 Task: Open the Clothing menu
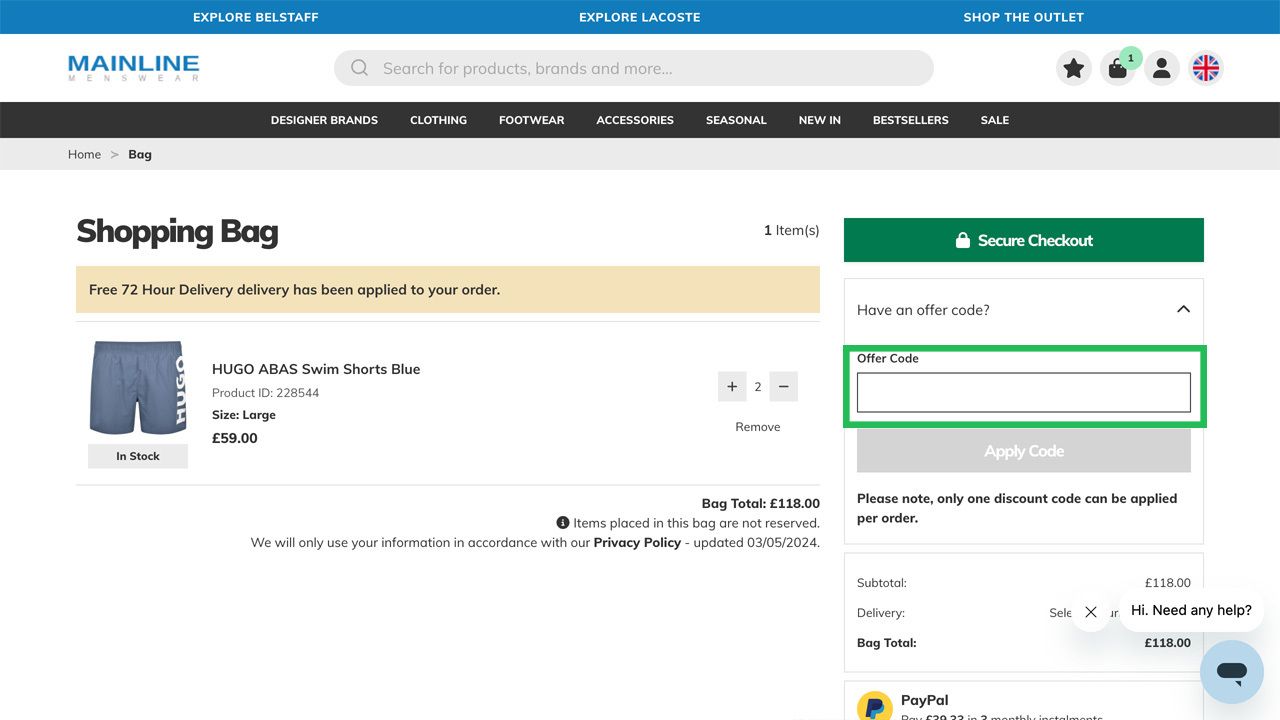[438, 120]
